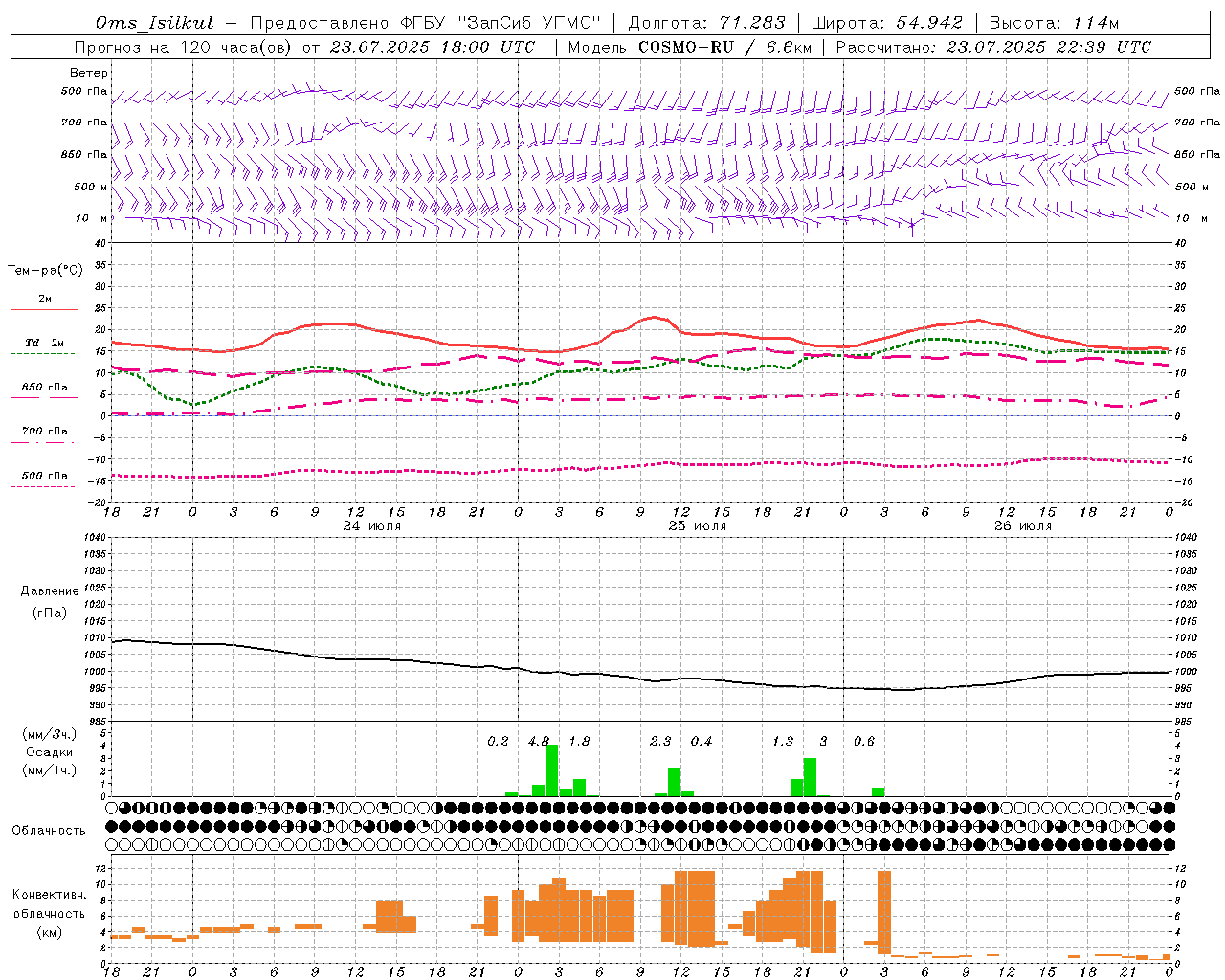The image size is (1225, 980).
Task: Click the station name Oms_Isilkul in header
Action: (155, 23)
